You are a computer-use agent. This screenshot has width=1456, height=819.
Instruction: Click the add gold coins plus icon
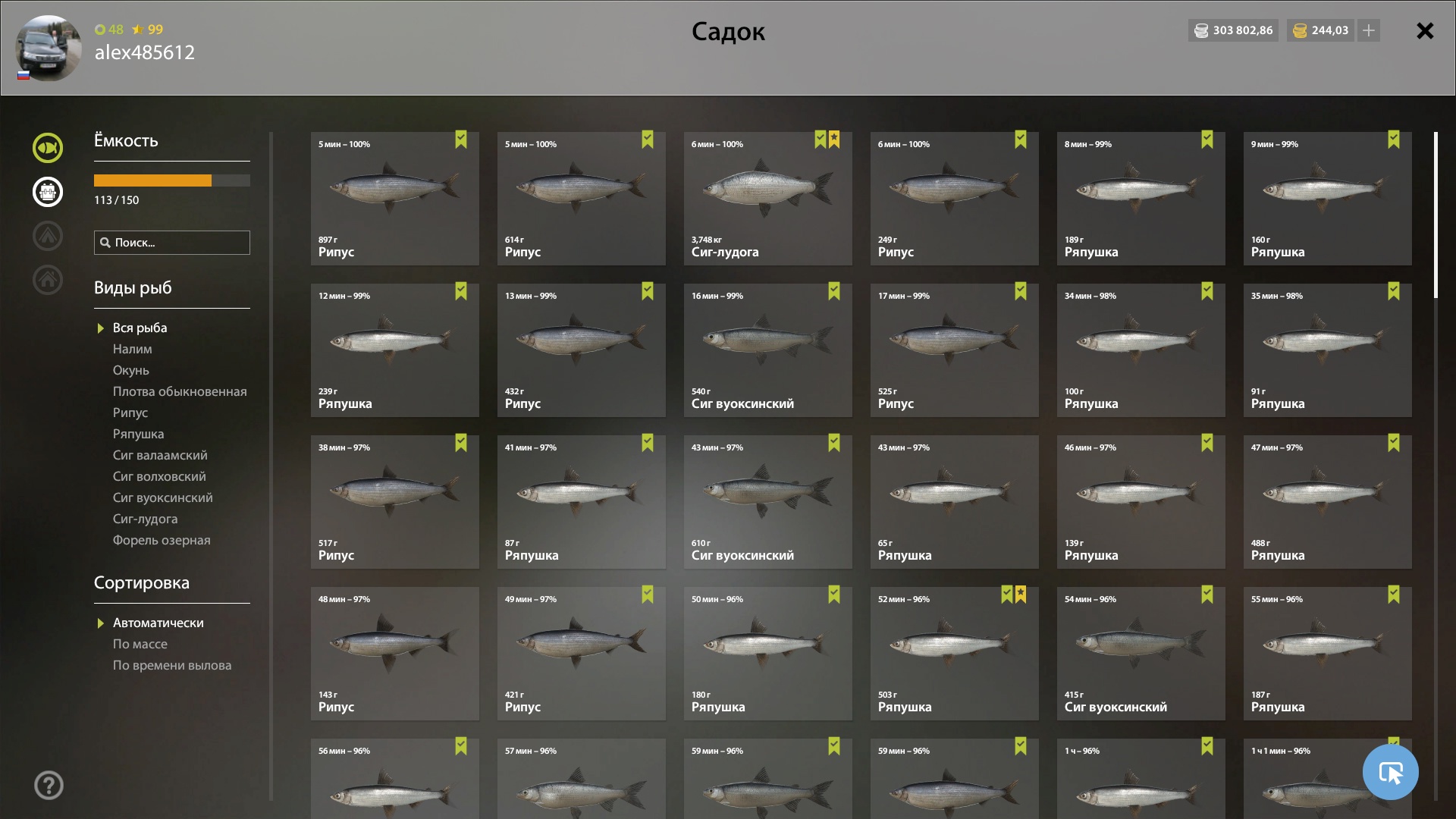[x=1369, y=30]
